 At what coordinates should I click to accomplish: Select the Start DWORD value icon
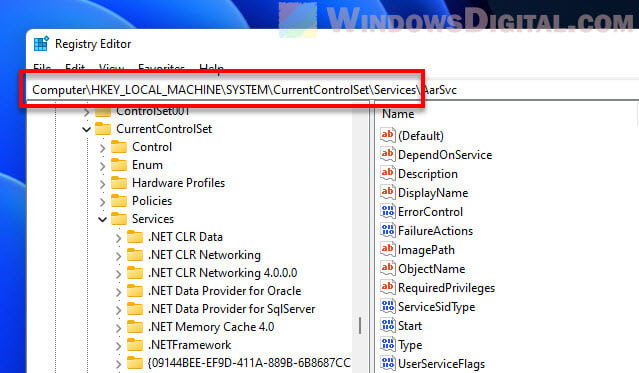tap(388, 325)
